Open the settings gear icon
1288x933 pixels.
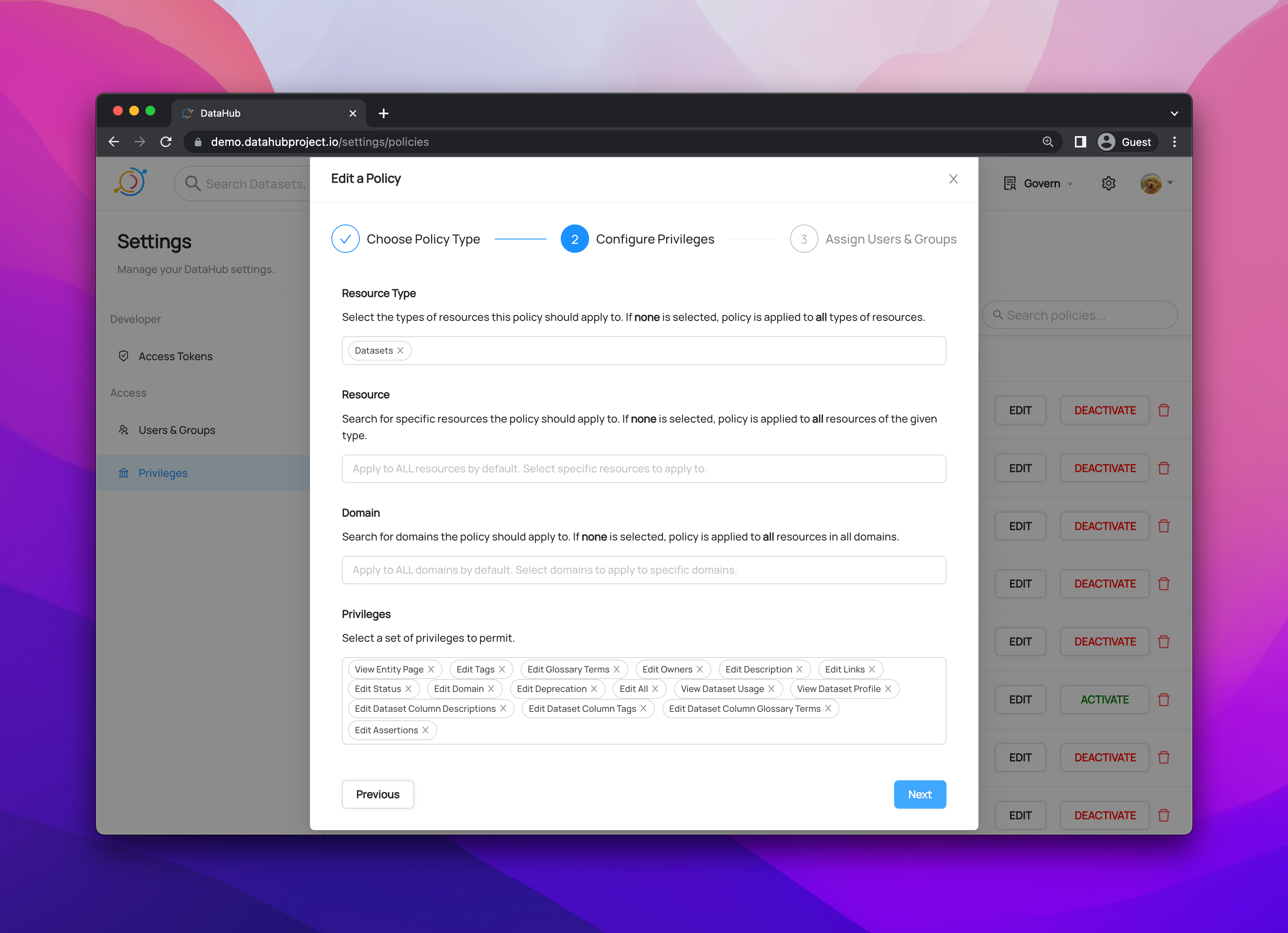(1108, 184)
